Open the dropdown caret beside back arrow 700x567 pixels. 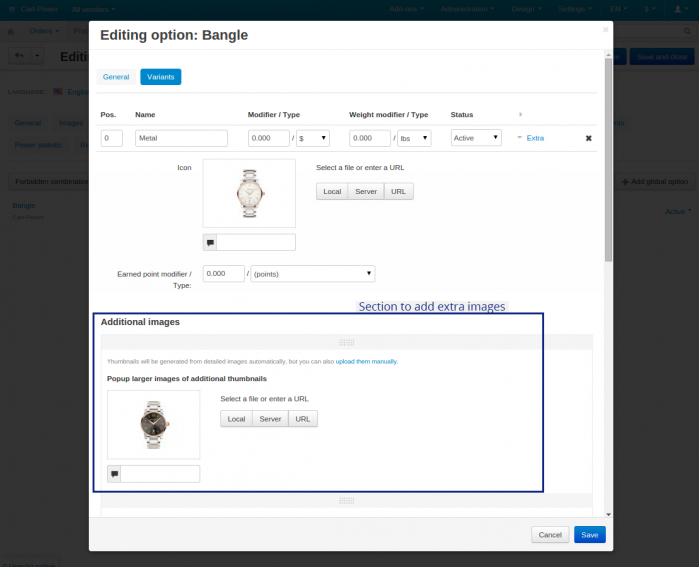(x=37, y=56)
